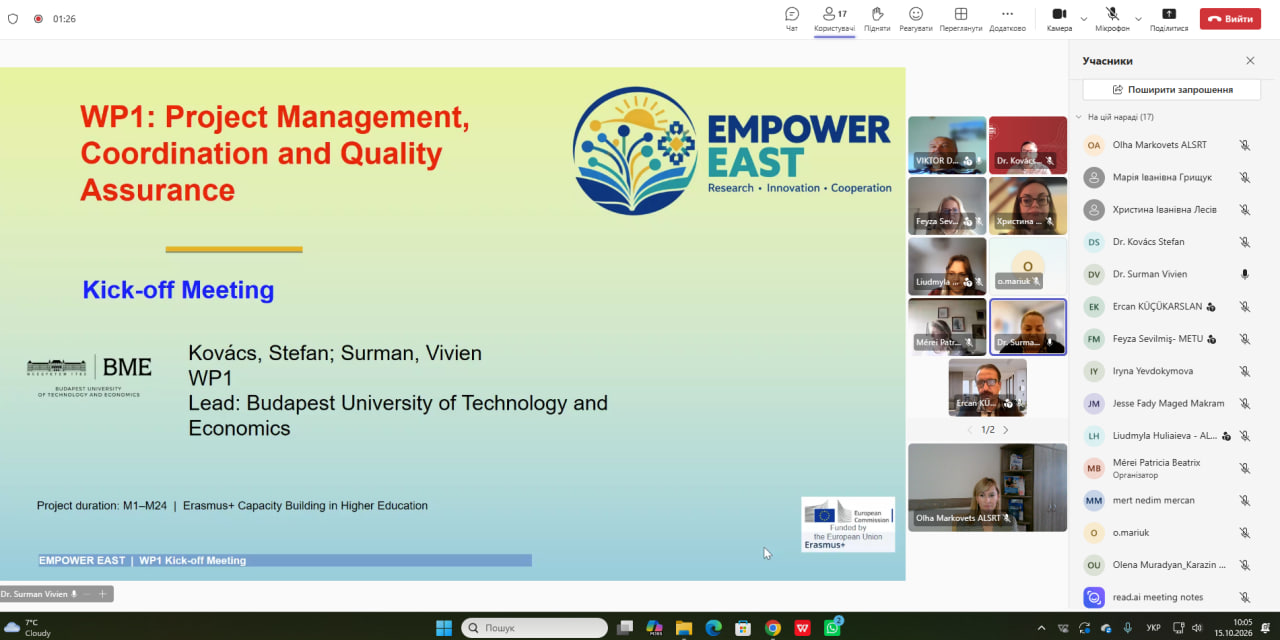The image size is (1280, 640).
Task: Open Liudmyla video tile in gallery
Action: pyautogui.click(x=947, y=266)
